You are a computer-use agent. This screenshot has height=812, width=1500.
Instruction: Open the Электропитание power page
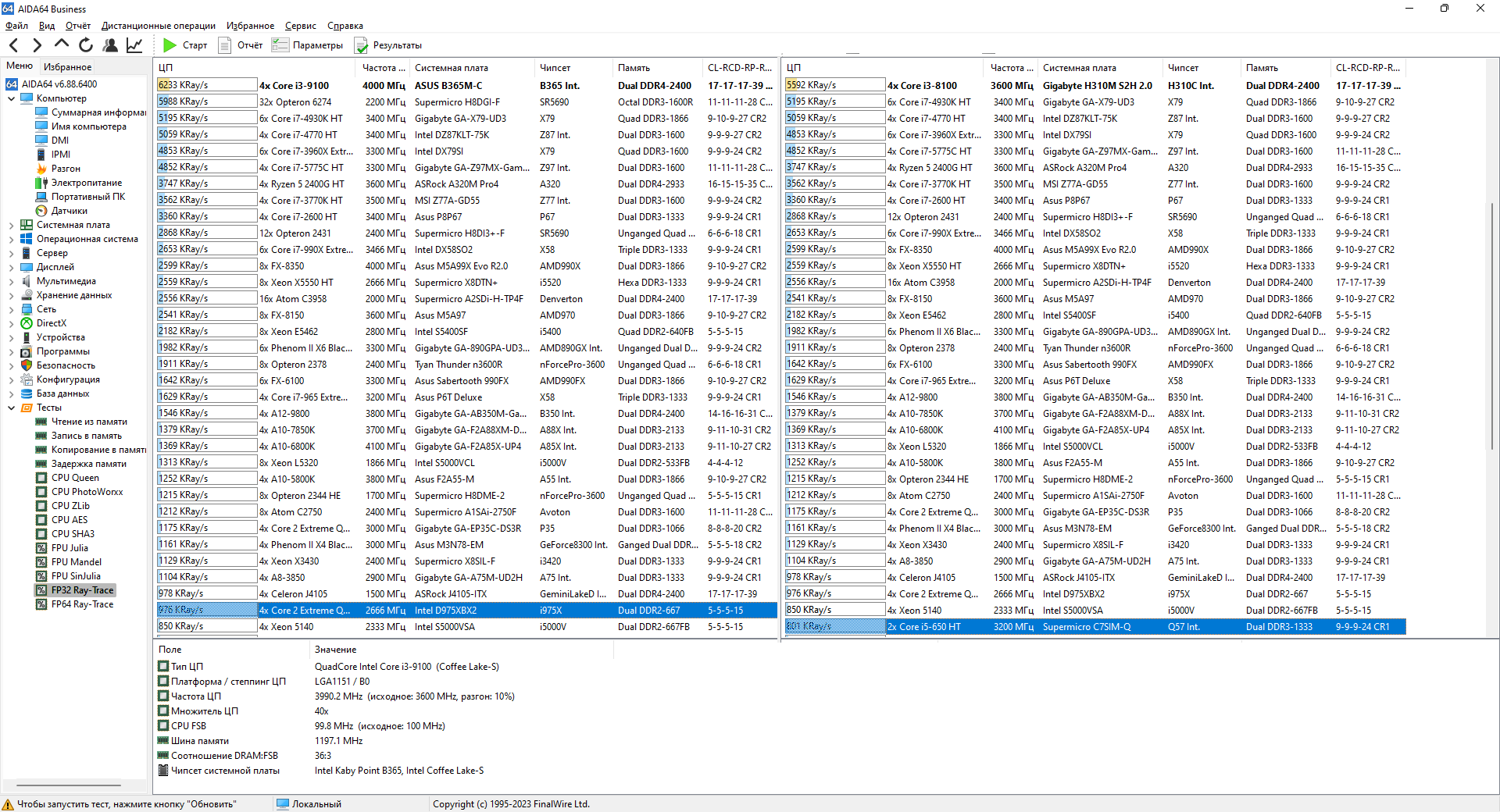(79, 183)
